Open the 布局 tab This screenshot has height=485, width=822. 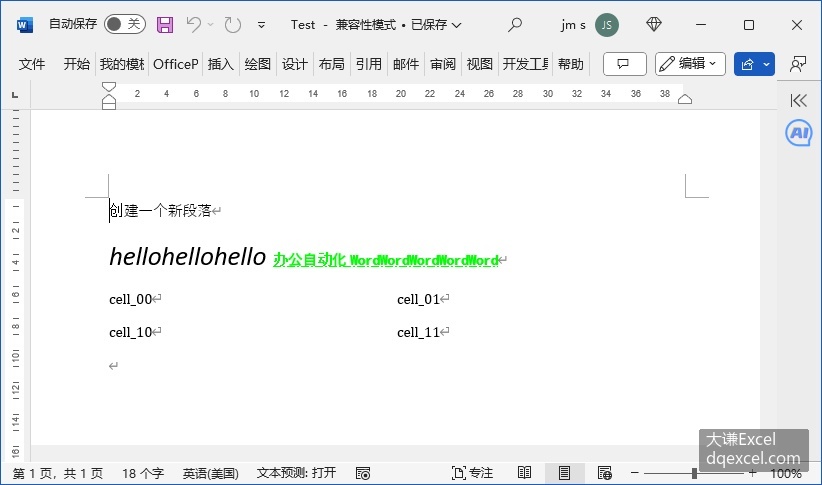tap(331, 64)
